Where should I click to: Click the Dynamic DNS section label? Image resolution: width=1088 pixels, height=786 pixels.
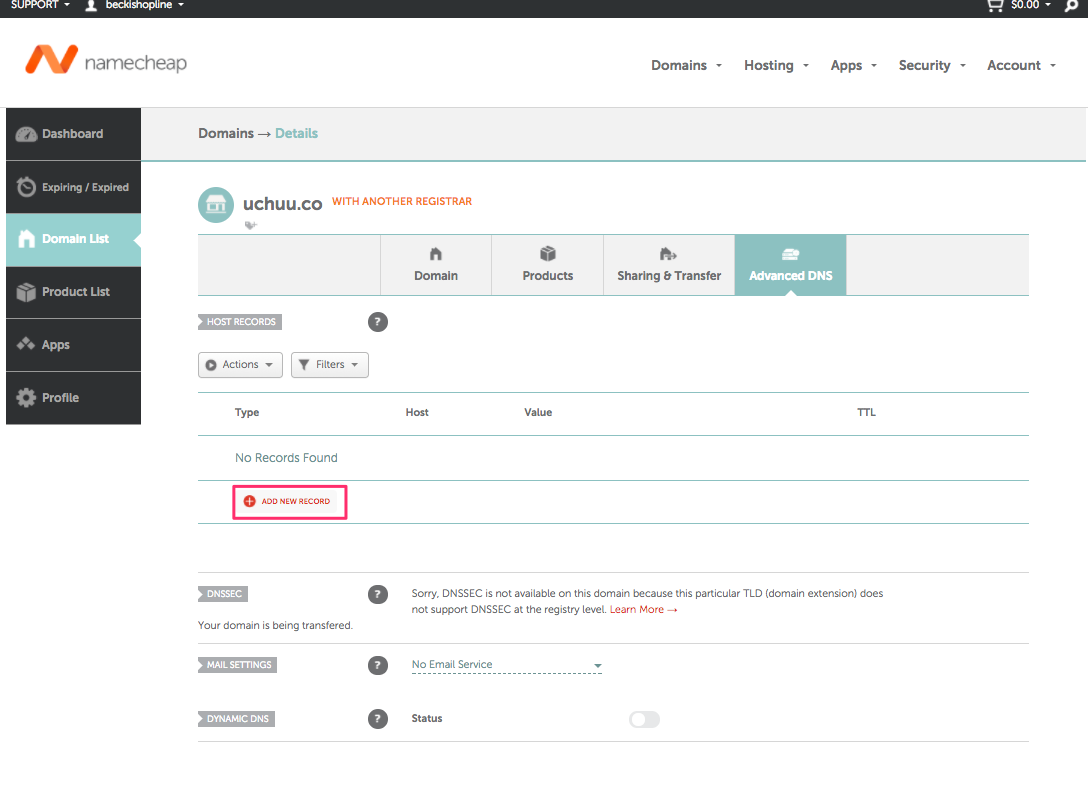[237, 719]
